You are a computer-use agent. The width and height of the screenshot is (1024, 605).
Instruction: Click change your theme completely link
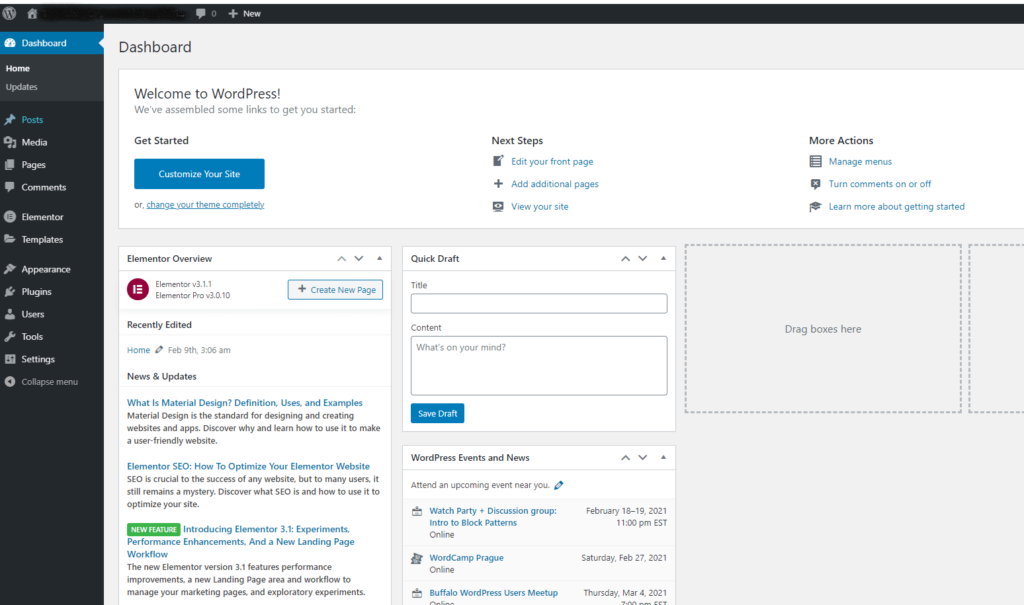[205, 204]
